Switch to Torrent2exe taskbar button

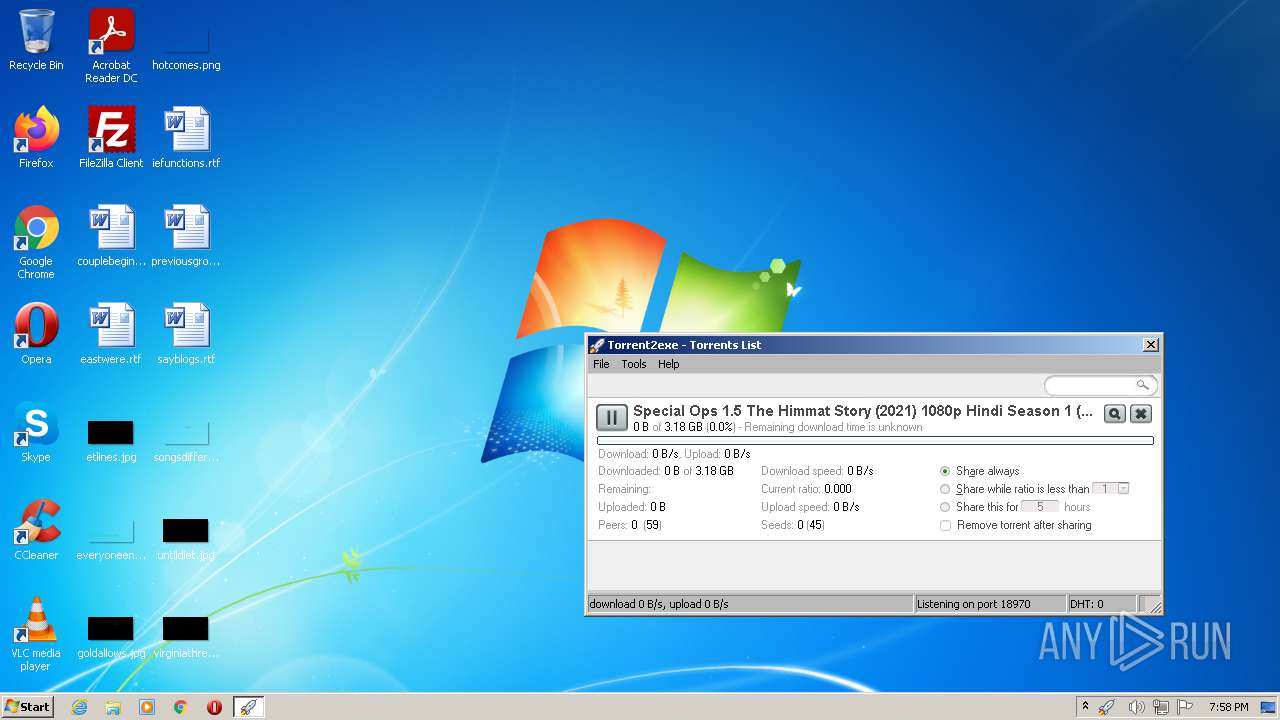click(x=248, y=707)
